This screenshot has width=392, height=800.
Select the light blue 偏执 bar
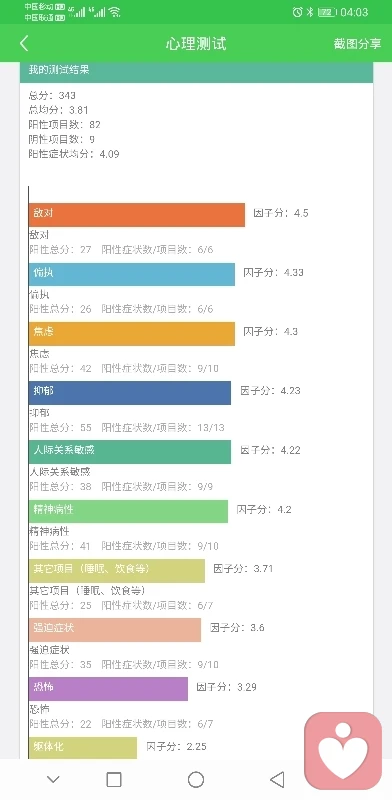pyautogui.click(x=132, y=274)
